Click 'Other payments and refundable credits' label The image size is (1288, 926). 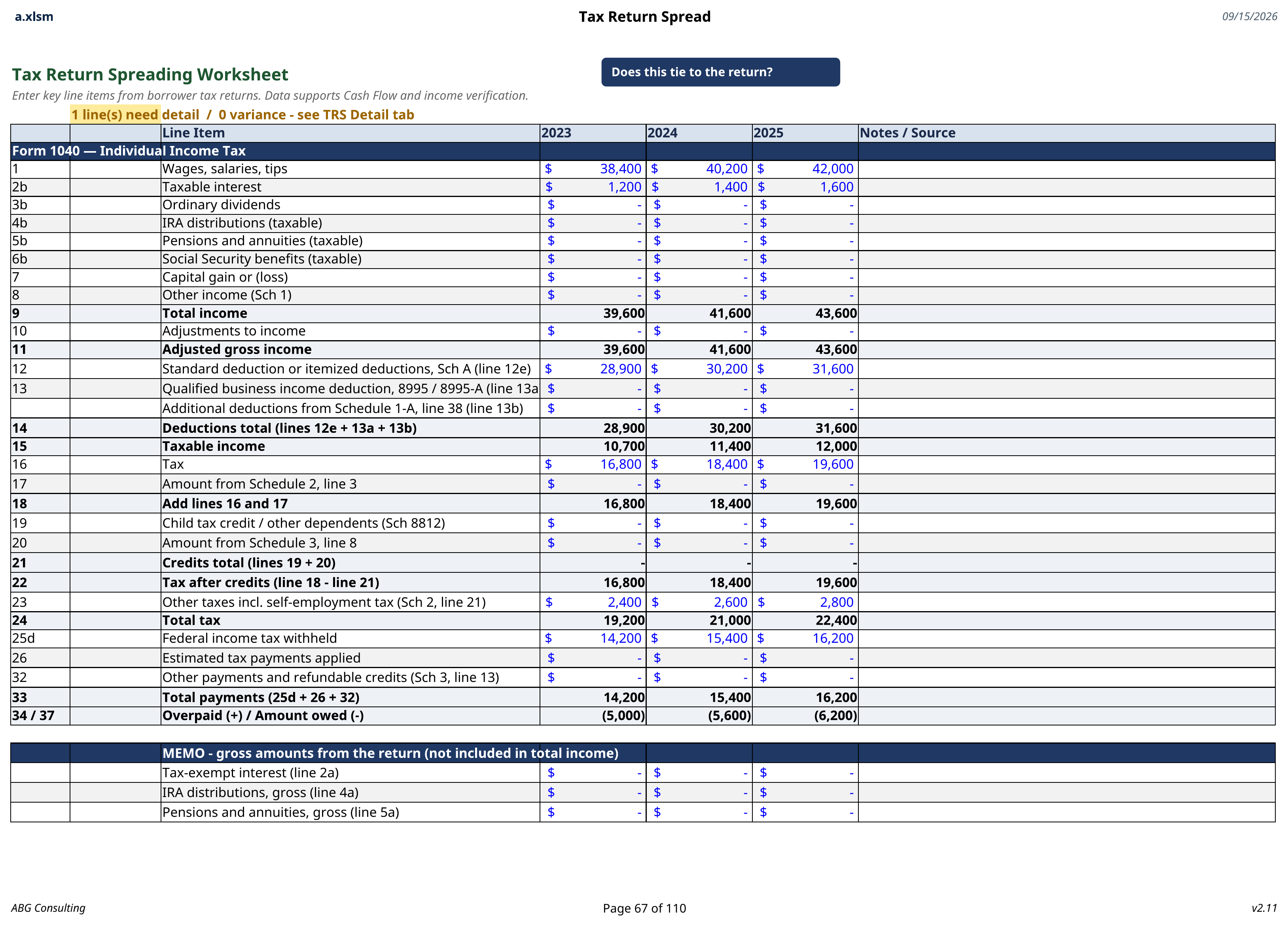point(331,678)
